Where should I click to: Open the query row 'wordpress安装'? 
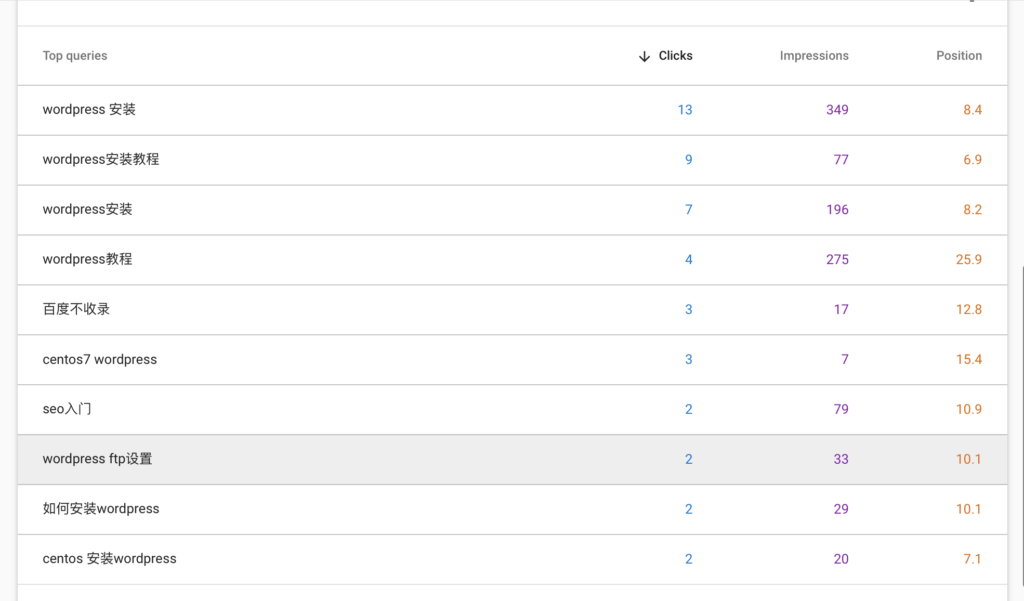tap(512, 210)
